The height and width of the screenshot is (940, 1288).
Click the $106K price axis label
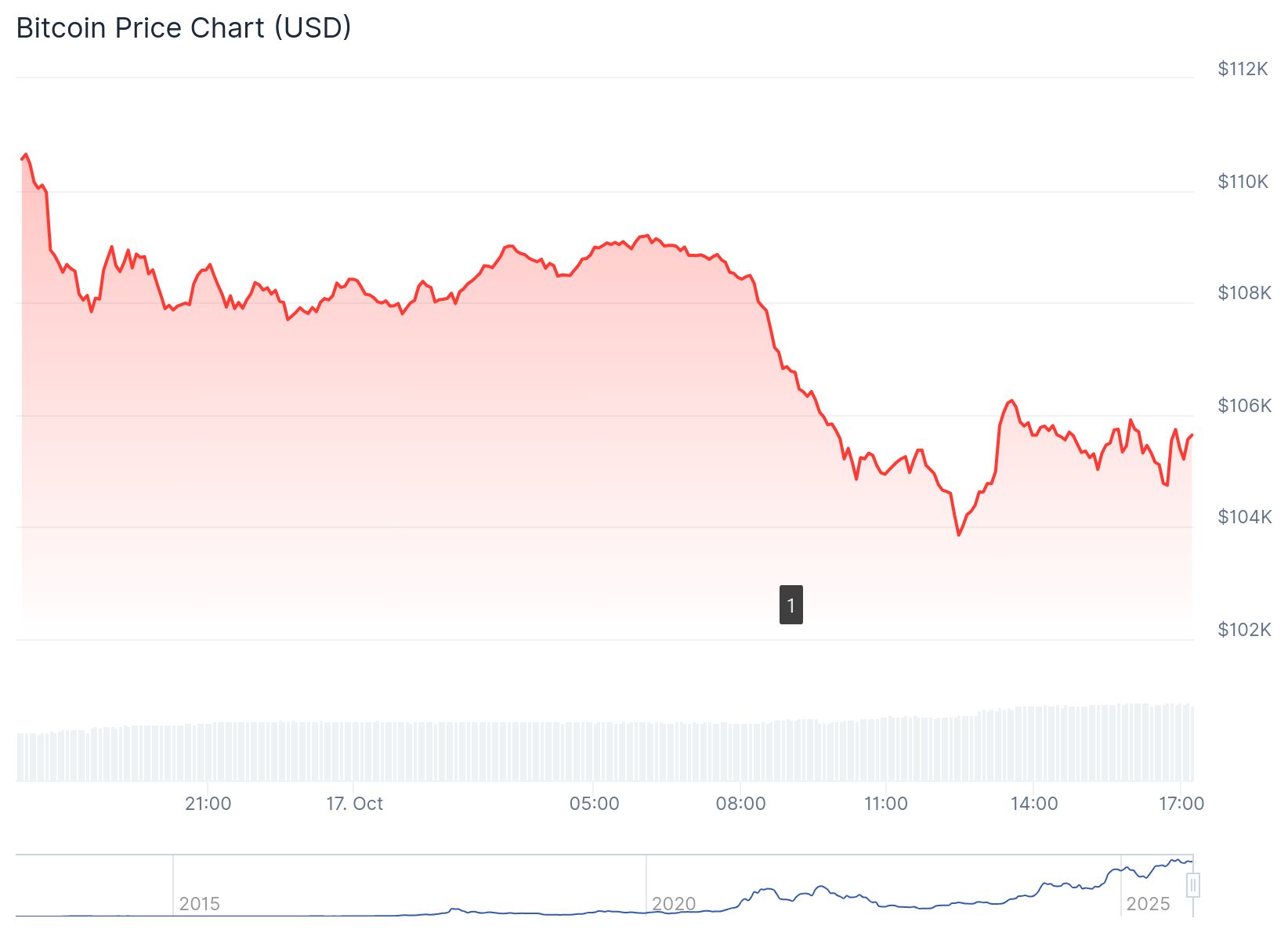pos(1243,406)
